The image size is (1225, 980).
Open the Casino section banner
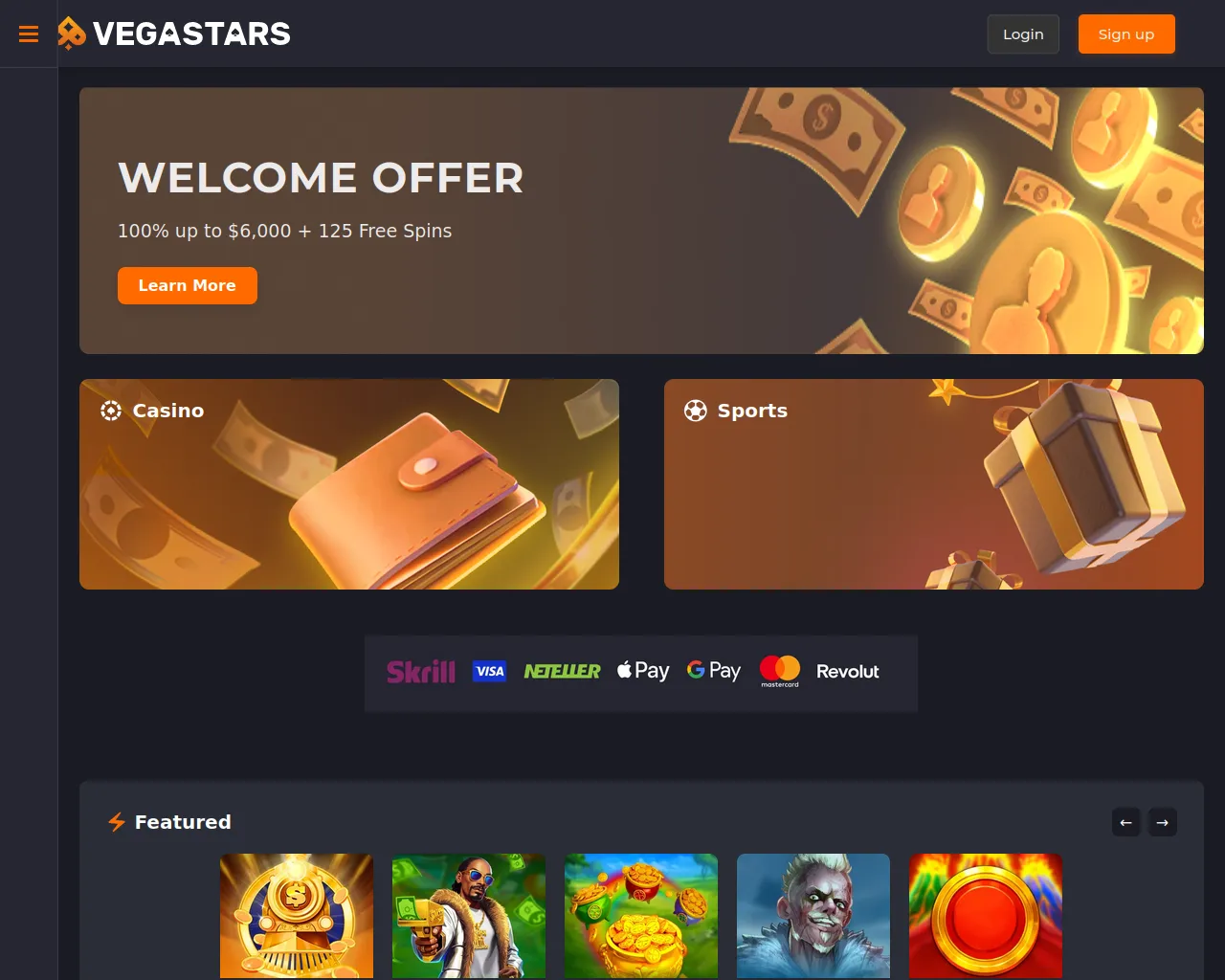(349, 484)
